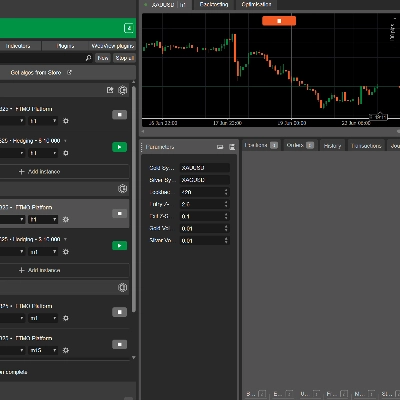Open timeframe dropdown h1 on Hedging instance

click(43, 153)
